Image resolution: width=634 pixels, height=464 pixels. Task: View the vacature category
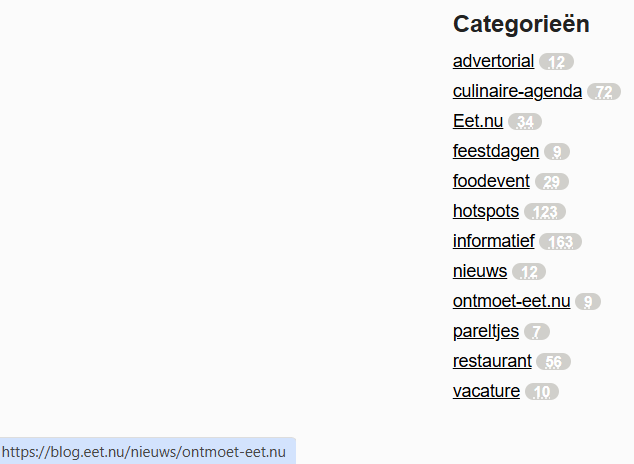[x=486, y=391]
